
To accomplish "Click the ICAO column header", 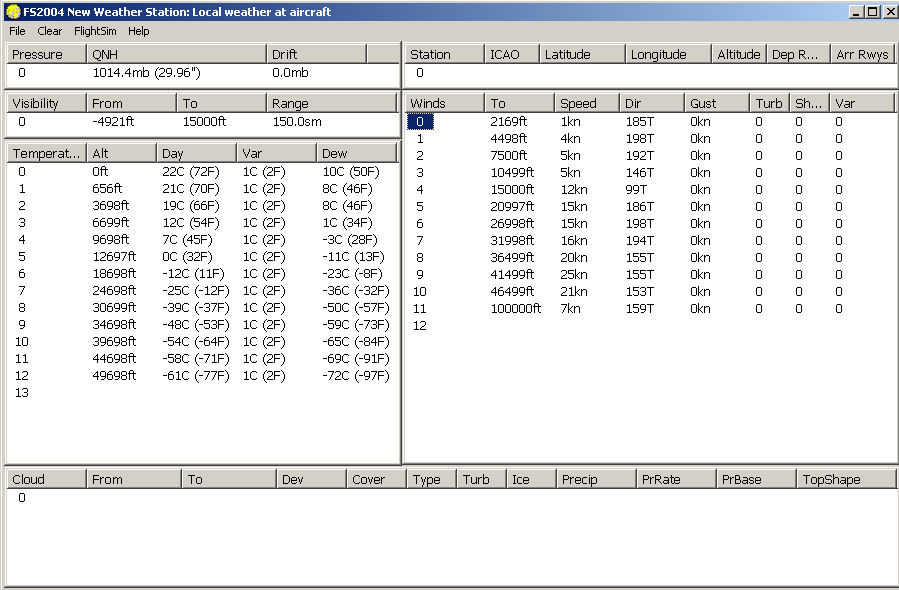I will [x=511, y=54].
